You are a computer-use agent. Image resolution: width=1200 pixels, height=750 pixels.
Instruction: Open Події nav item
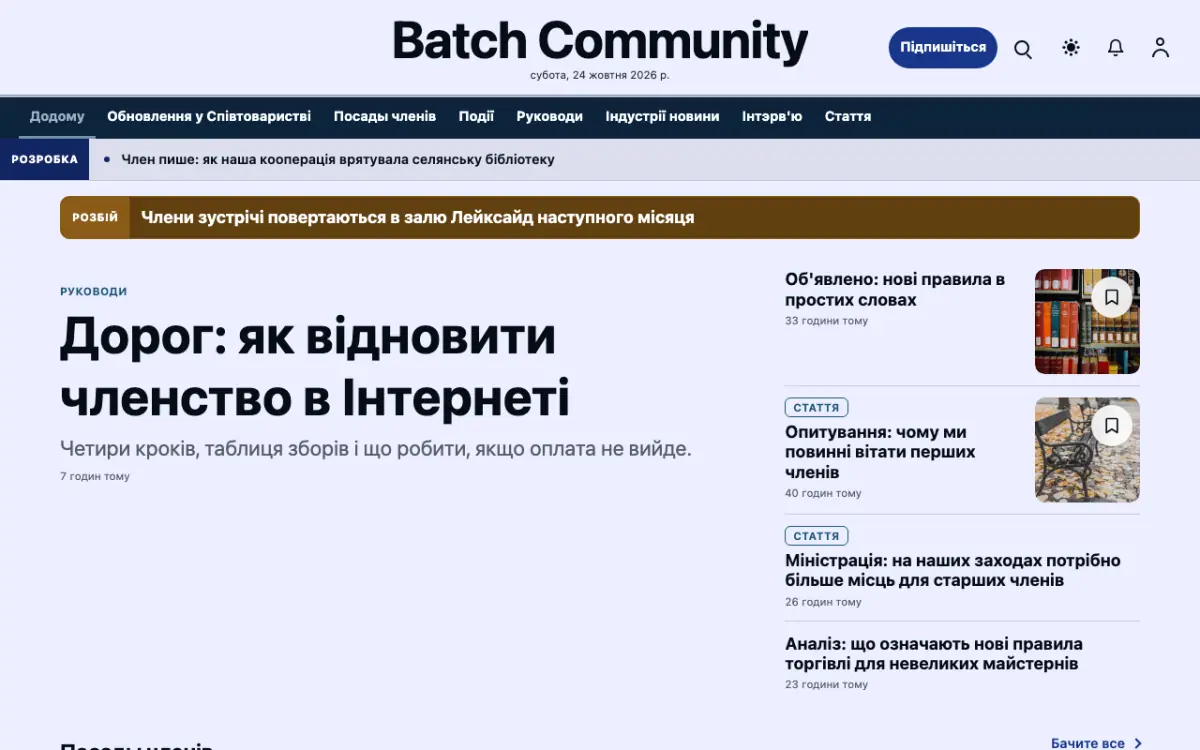coord(476,116)
